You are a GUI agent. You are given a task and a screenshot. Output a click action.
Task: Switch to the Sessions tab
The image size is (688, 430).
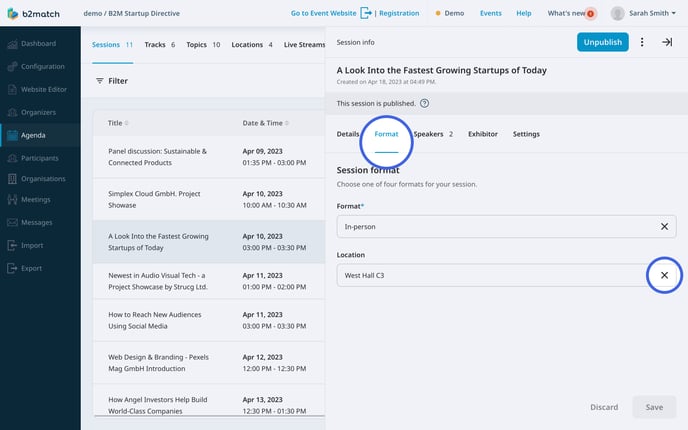tap(112, 45)
